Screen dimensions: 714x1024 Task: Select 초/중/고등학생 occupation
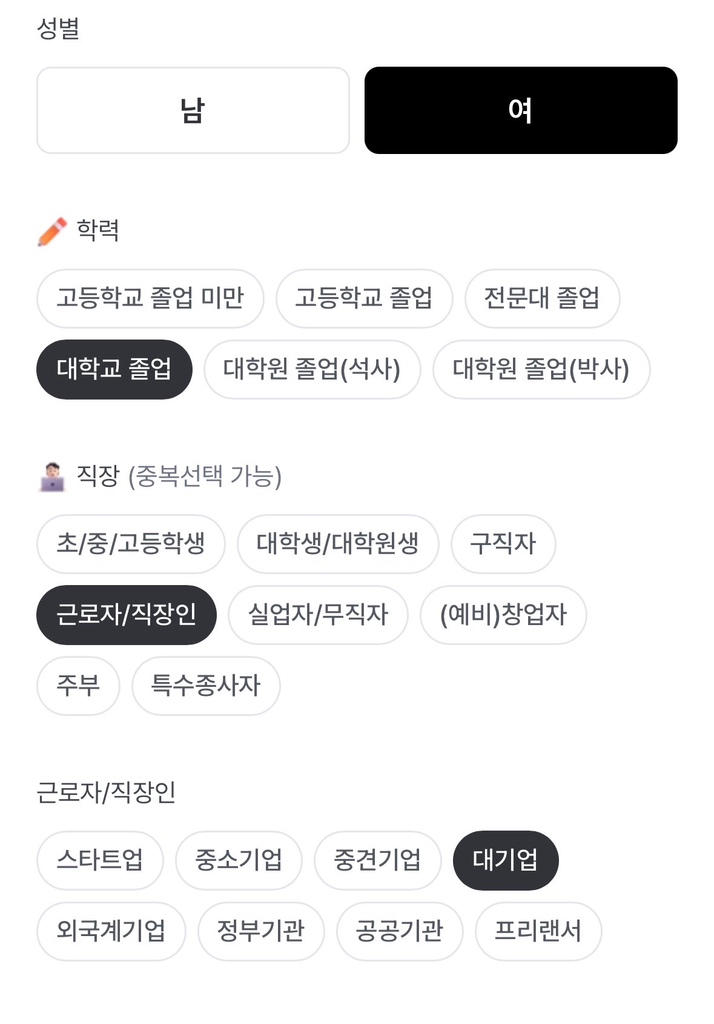tap(130, 544)
